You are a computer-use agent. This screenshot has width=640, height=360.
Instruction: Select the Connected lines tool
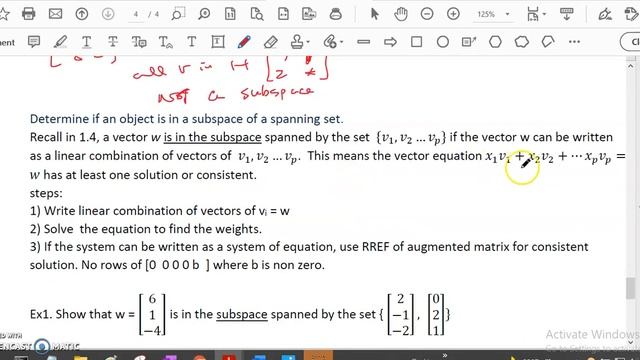point(548,42)
